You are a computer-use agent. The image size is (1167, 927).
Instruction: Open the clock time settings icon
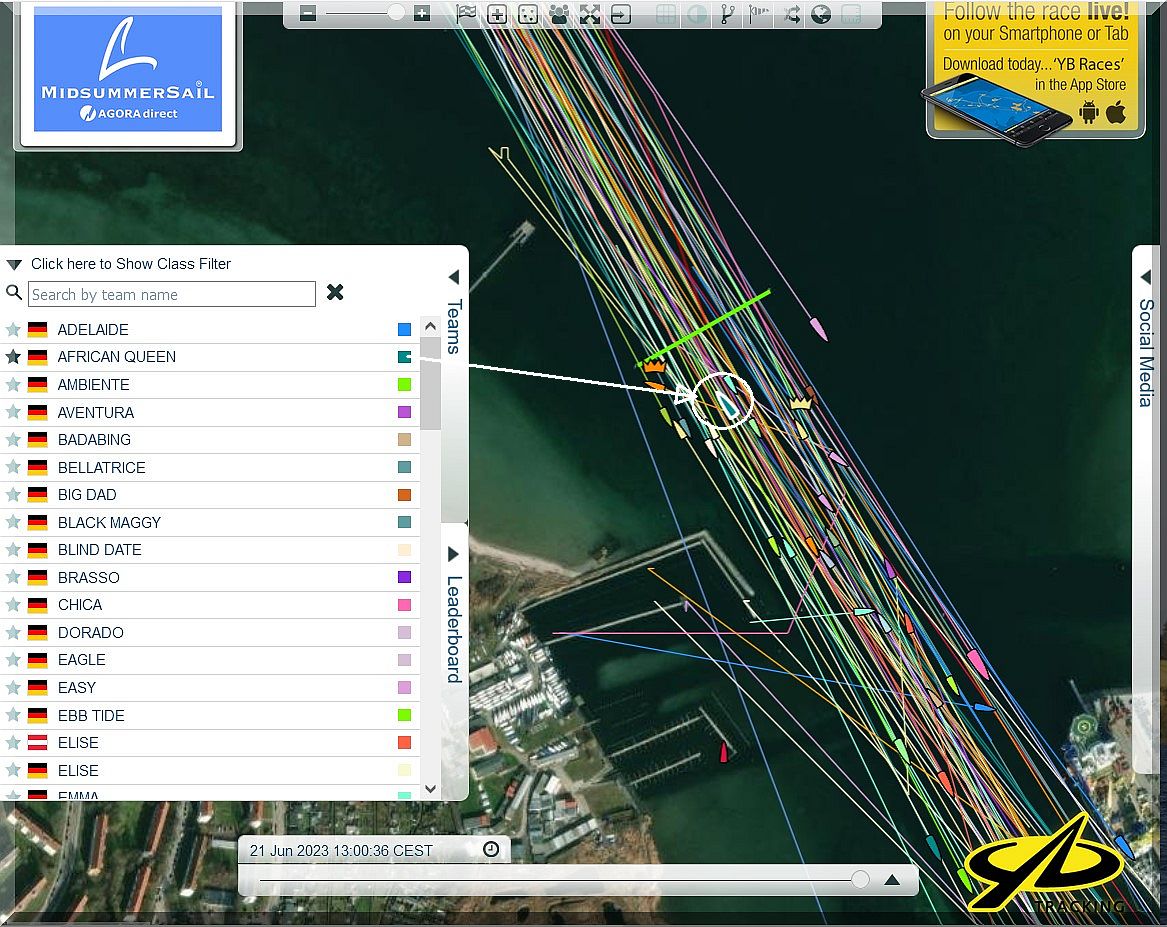tap(491, 849)
